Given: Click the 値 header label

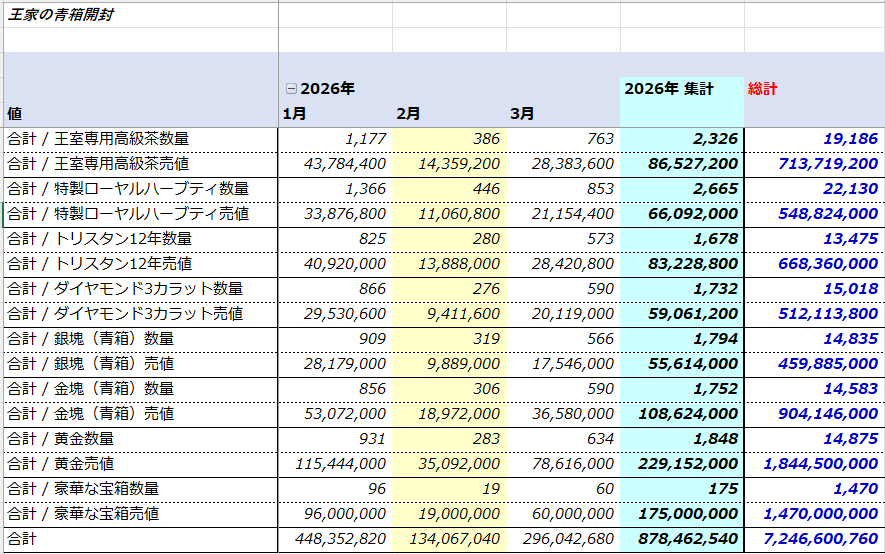Looking at the screenshot, I should coord(14,114).
